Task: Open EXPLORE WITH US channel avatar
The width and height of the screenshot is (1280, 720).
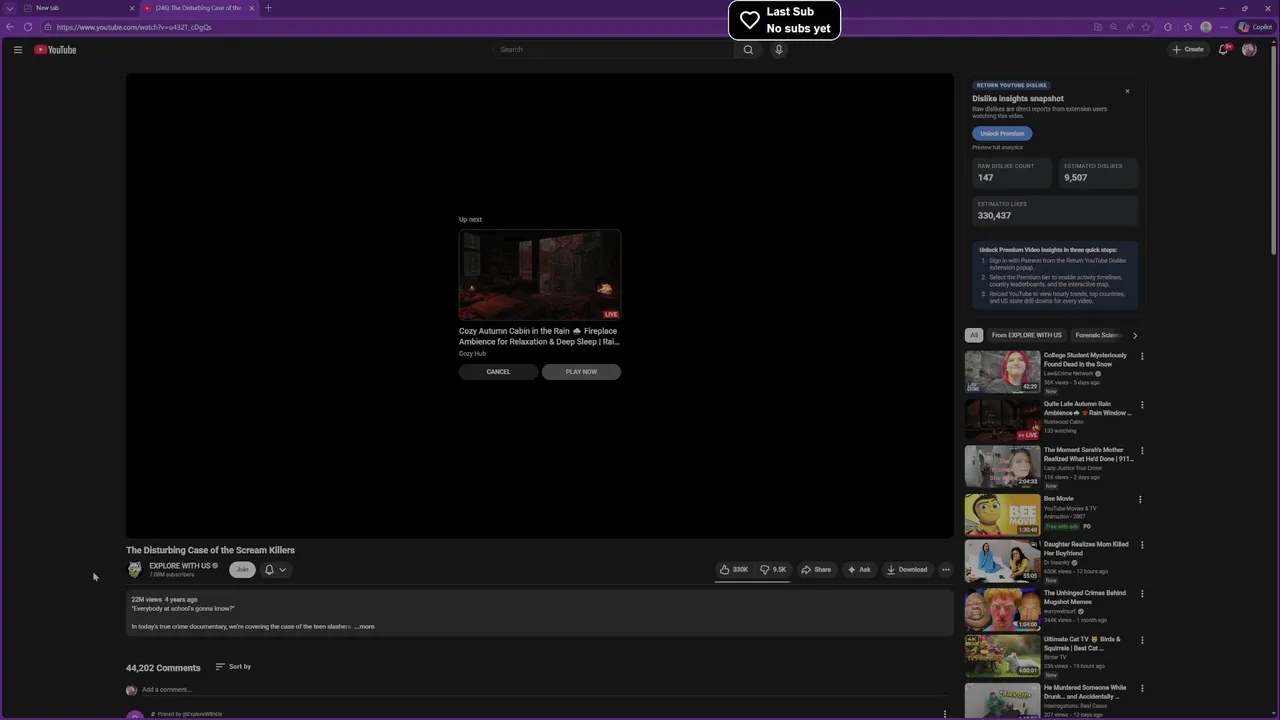Action: tap(134, 570)
